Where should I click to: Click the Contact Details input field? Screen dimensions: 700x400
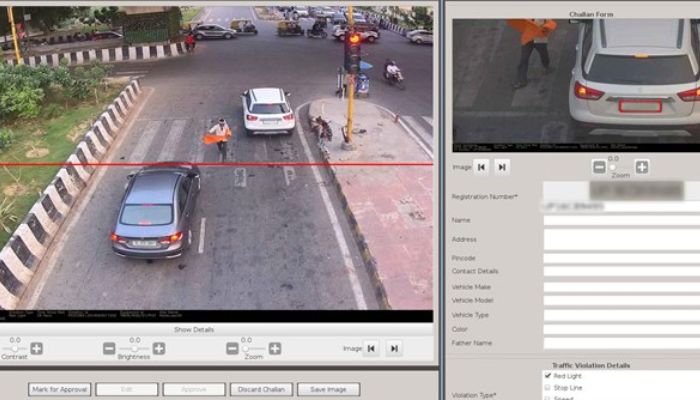(621, 271)
